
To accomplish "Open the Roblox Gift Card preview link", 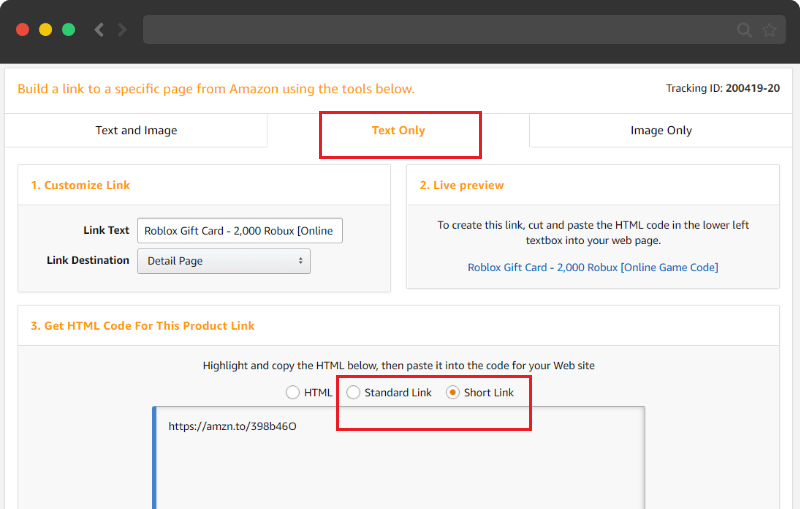I will (593, 267).
